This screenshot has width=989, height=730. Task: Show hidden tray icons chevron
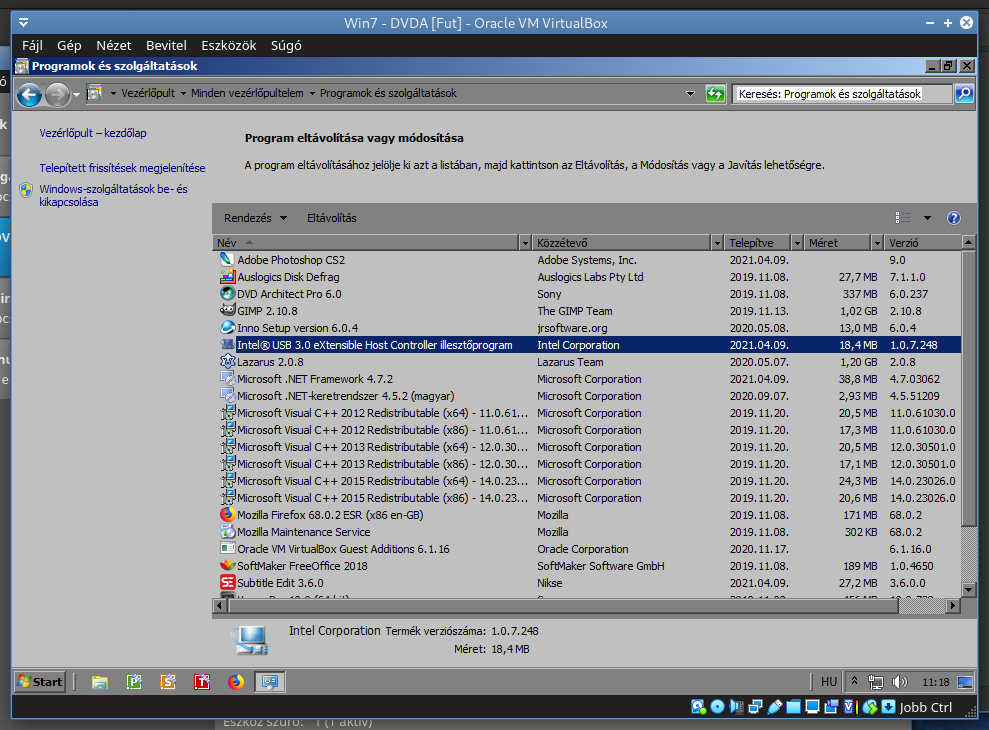click(854, 681)
